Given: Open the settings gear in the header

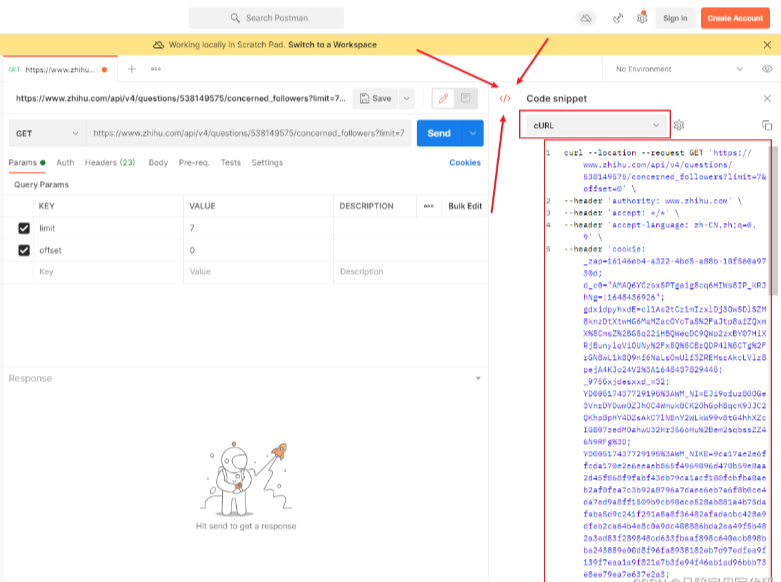Looking at the screenshot, I should click(x=642, y=18).
